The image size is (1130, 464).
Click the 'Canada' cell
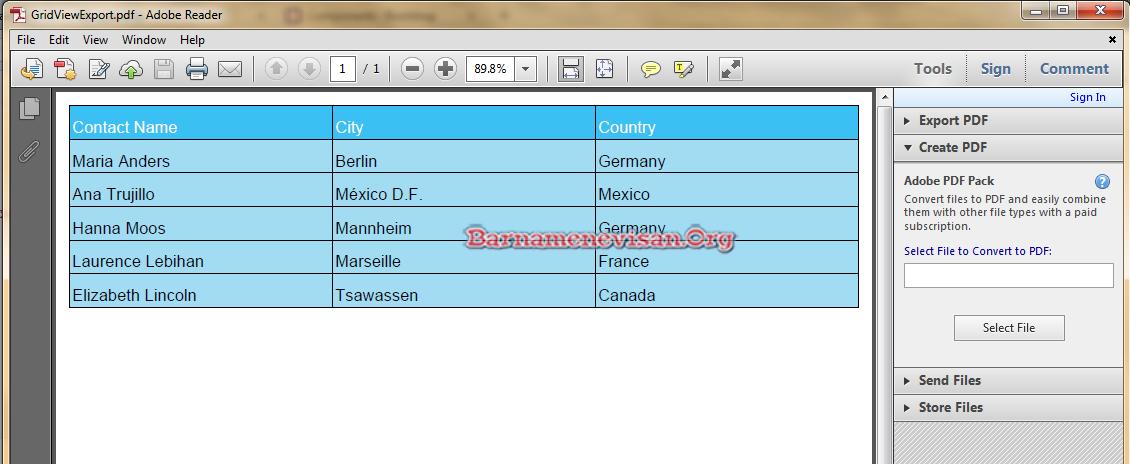tap(726, 290)
